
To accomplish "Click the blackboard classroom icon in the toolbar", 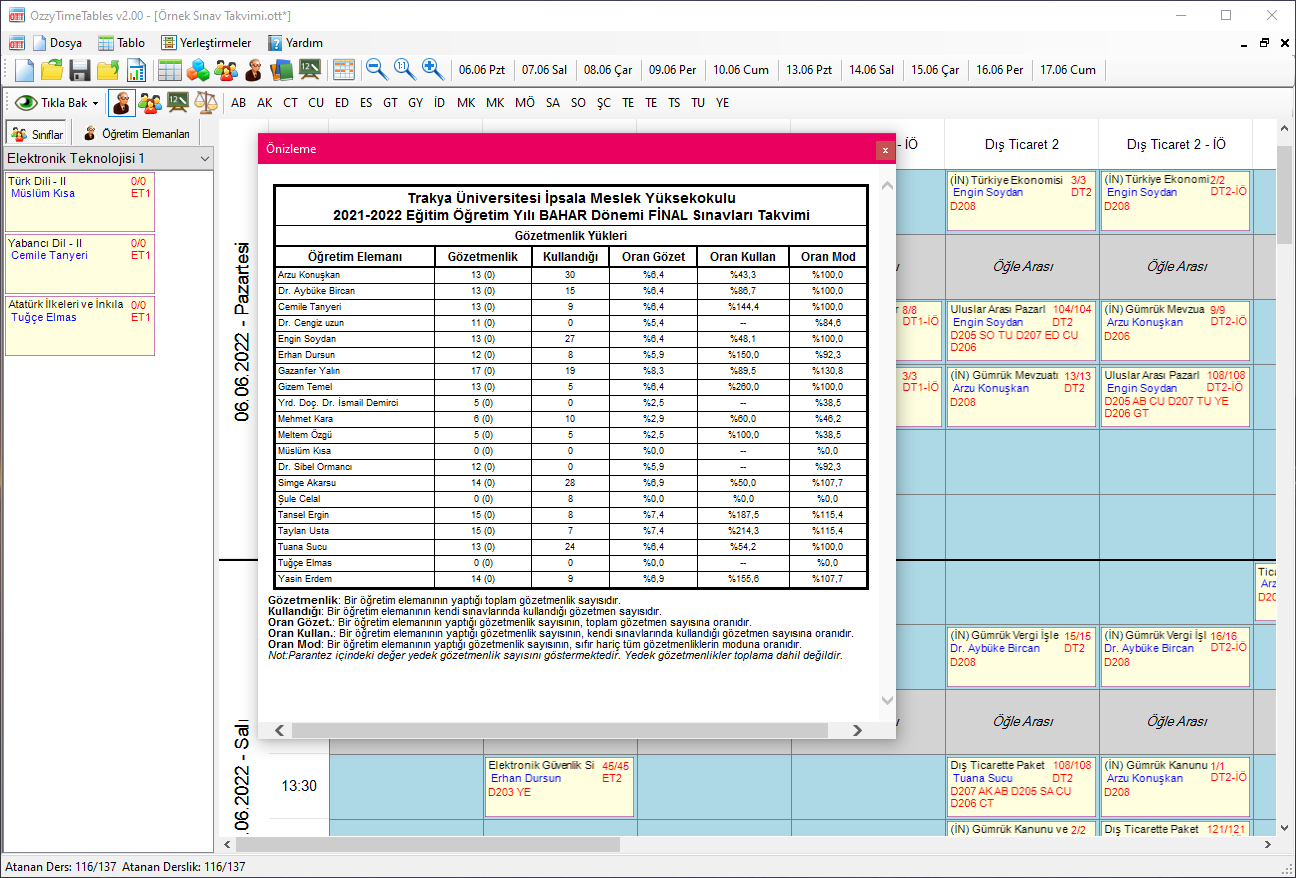I will coord(312,70).
